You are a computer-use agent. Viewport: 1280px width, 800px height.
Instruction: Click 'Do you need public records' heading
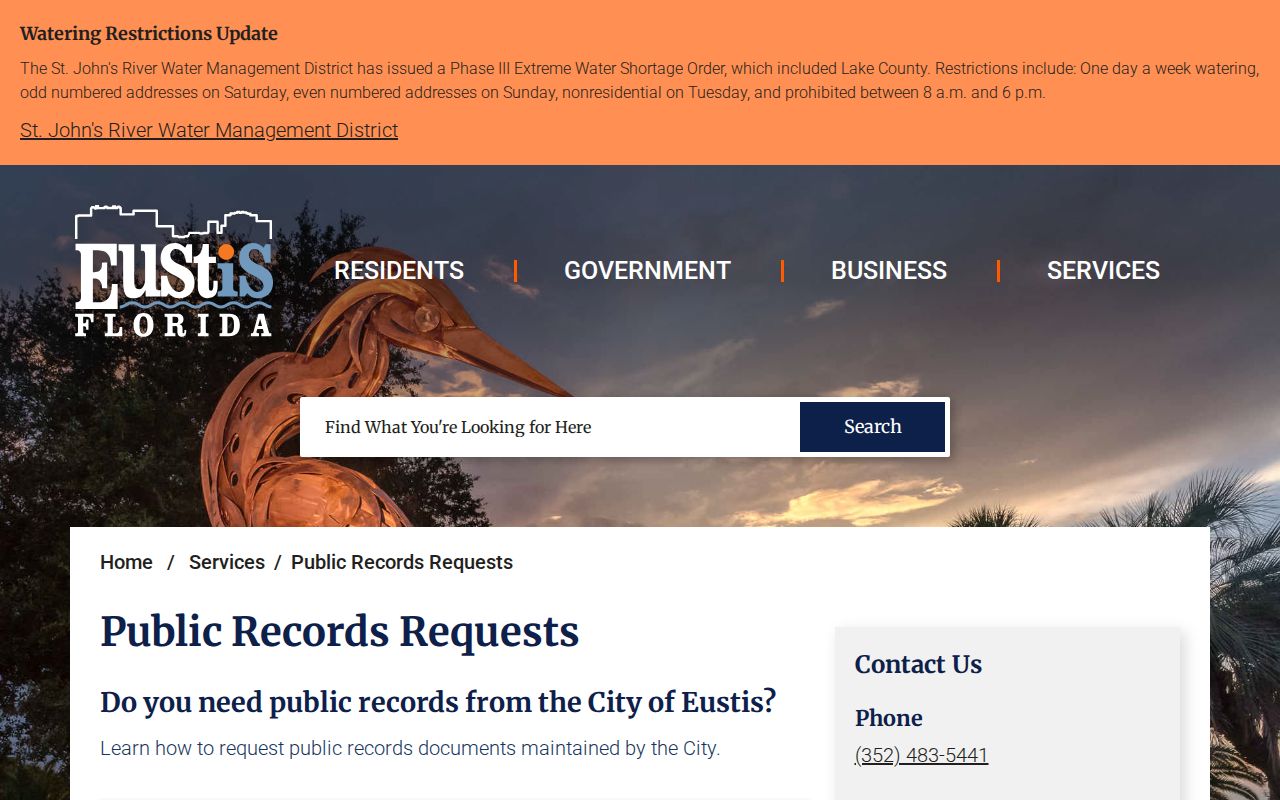438,702
